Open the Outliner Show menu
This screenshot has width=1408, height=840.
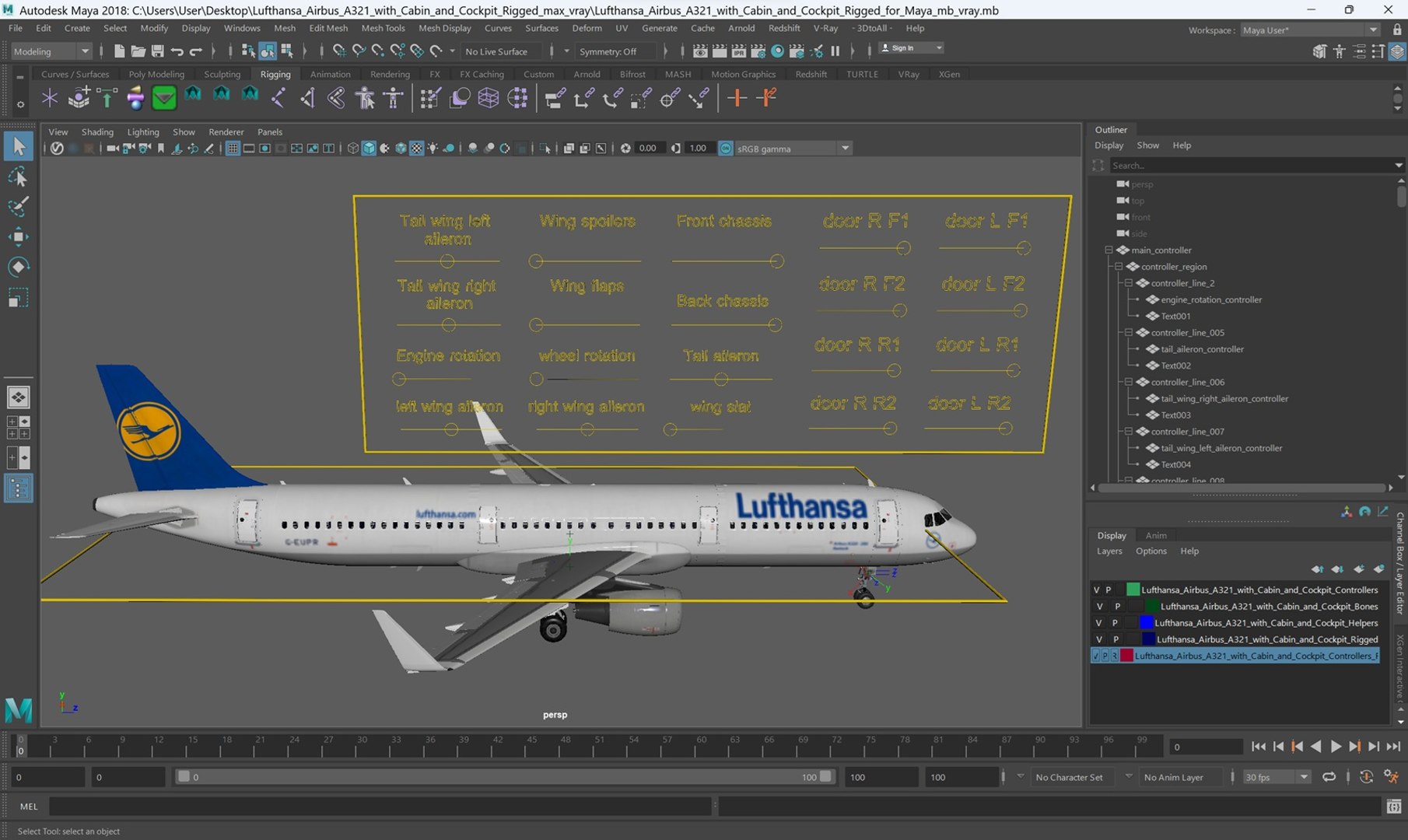[x=1147, y=145]
